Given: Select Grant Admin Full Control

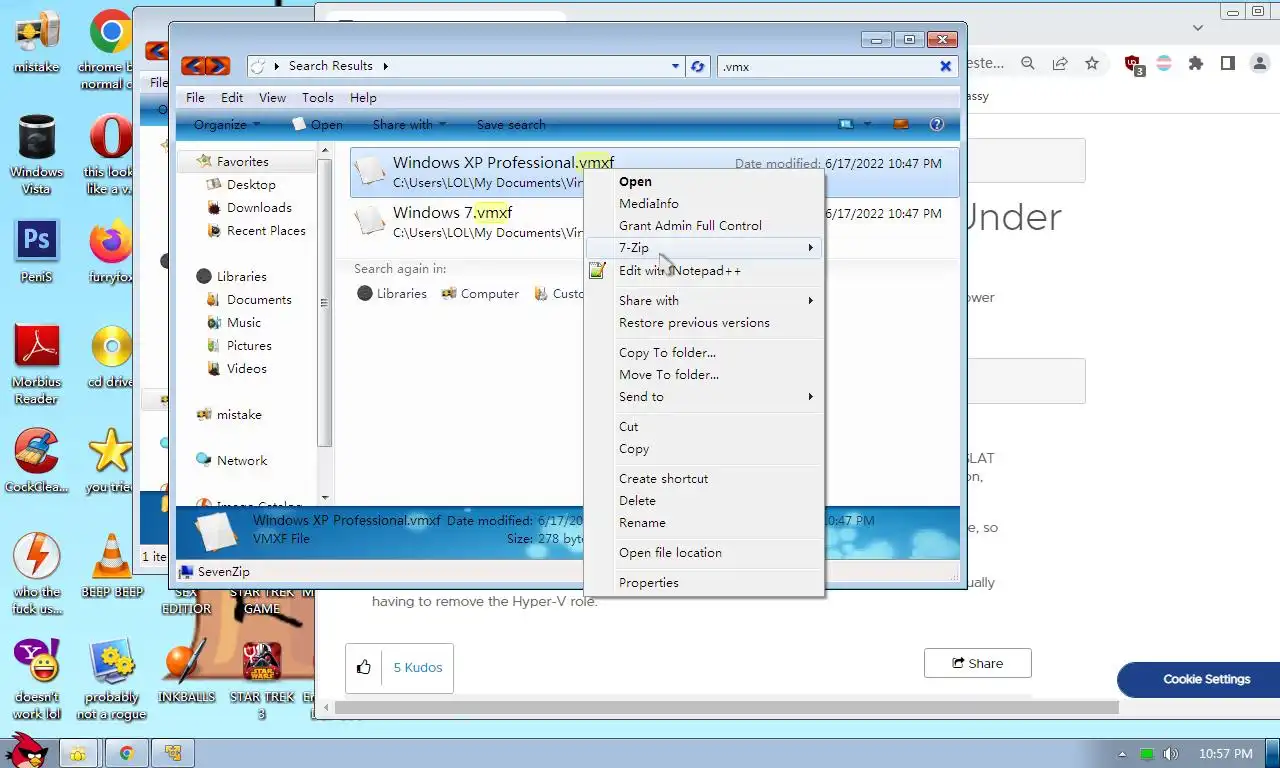Looking at the screenshot, I should (x=704, y=226).
